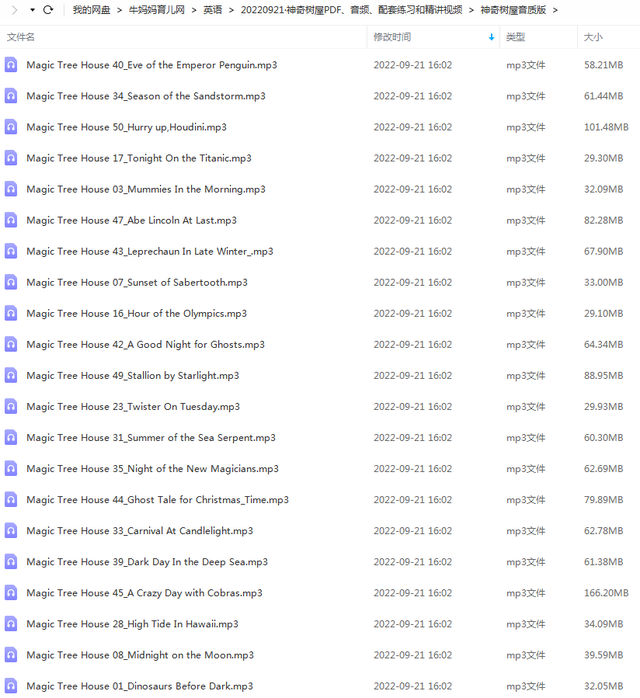Click mp3 icon of Twister On Tuesday
Image resolution: width=640 pixels, height=698 pixels.
(x=11, y=406)
